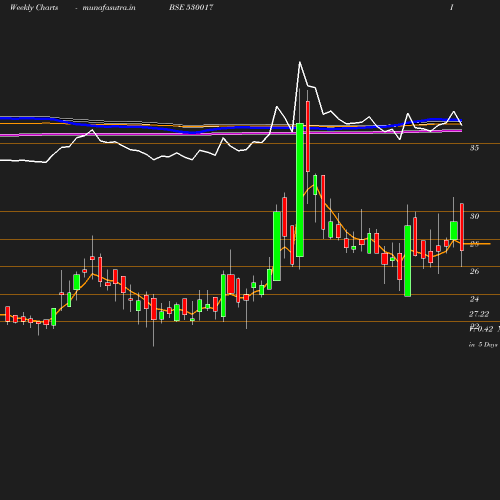Click the 30 price axis label
Image resolution: width=500 pixels, height=500 pixels.
[x=474, y=216]
